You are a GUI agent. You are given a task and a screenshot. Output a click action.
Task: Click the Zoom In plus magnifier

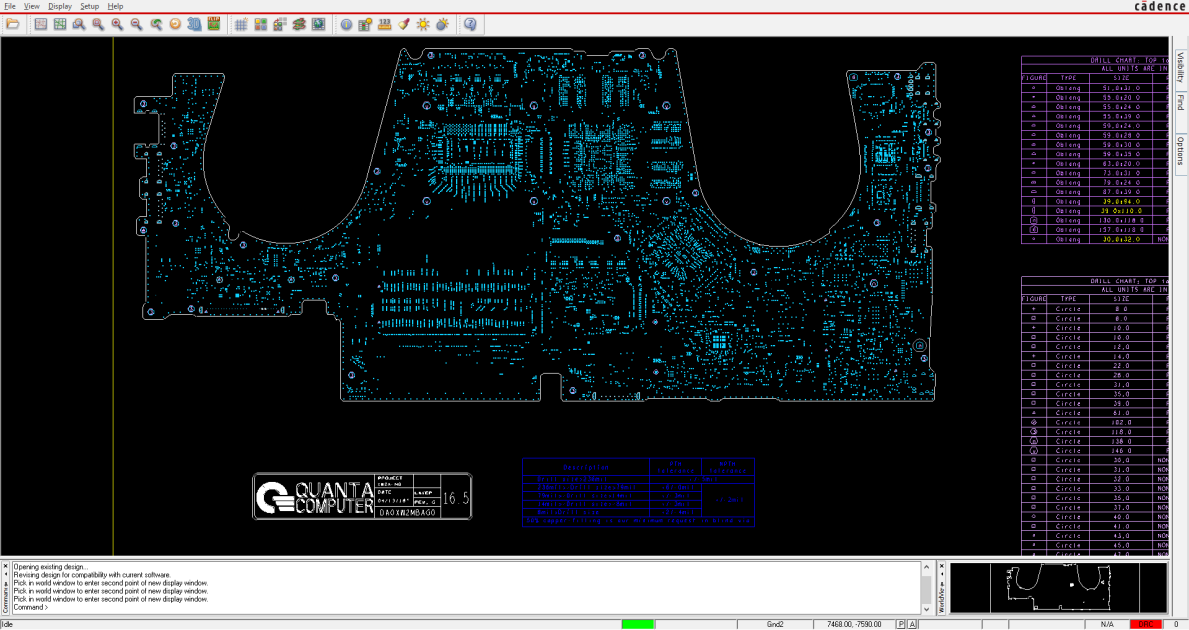[x=117, y=24]
